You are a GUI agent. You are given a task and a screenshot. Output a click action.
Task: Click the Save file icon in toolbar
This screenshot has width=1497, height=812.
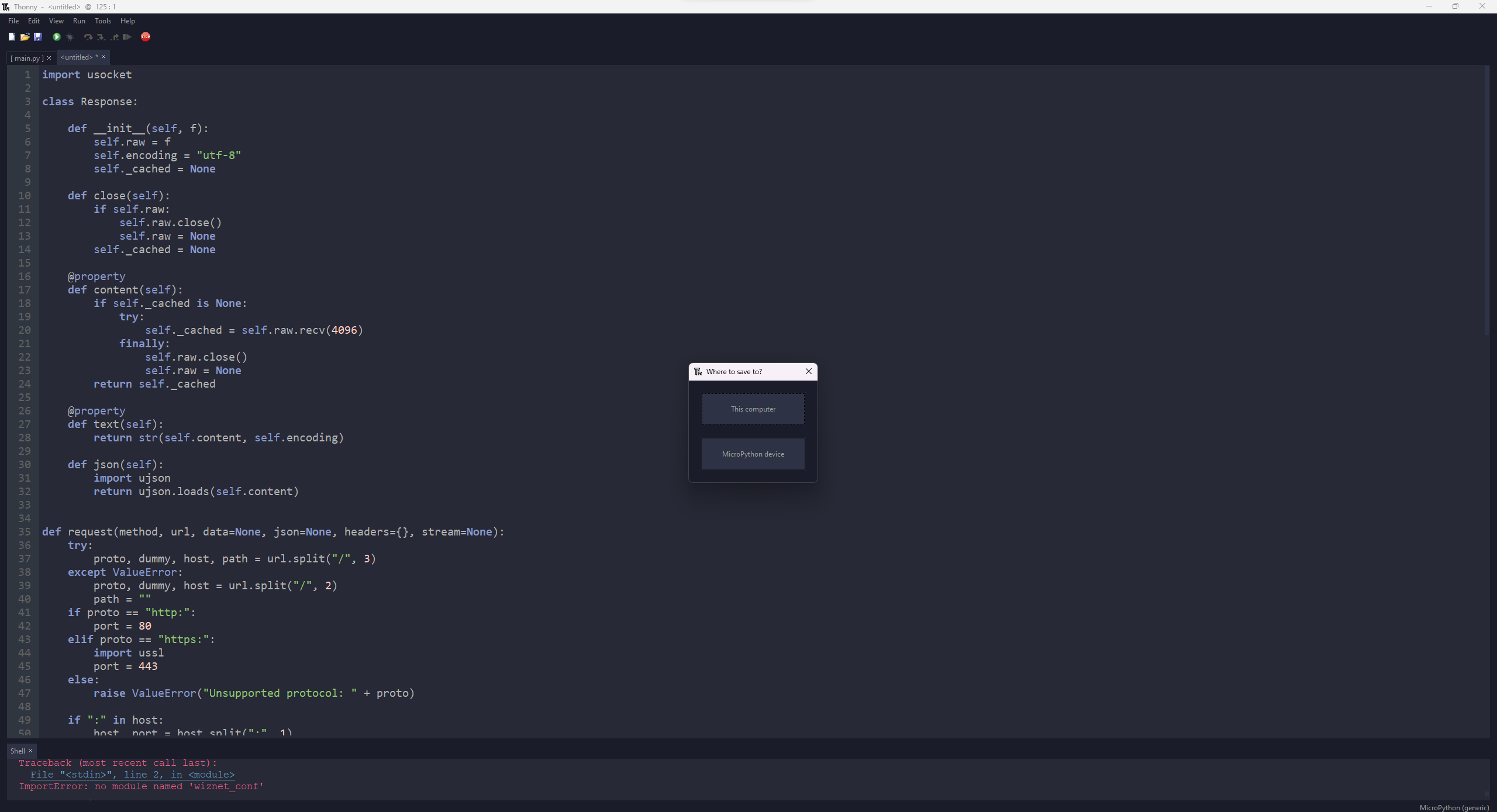pos(37,37)
